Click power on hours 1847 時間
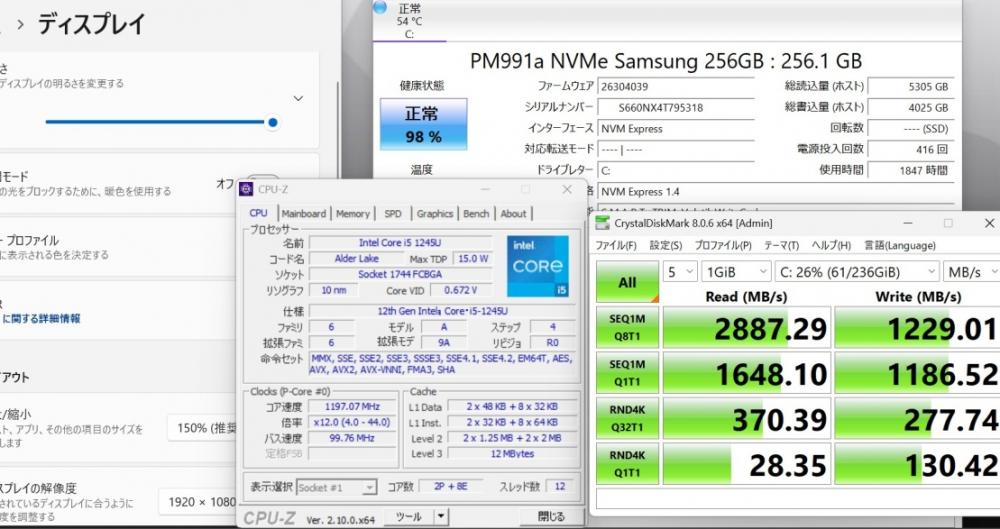Screen dimensions: 1000x529 [x=913, y=170]
